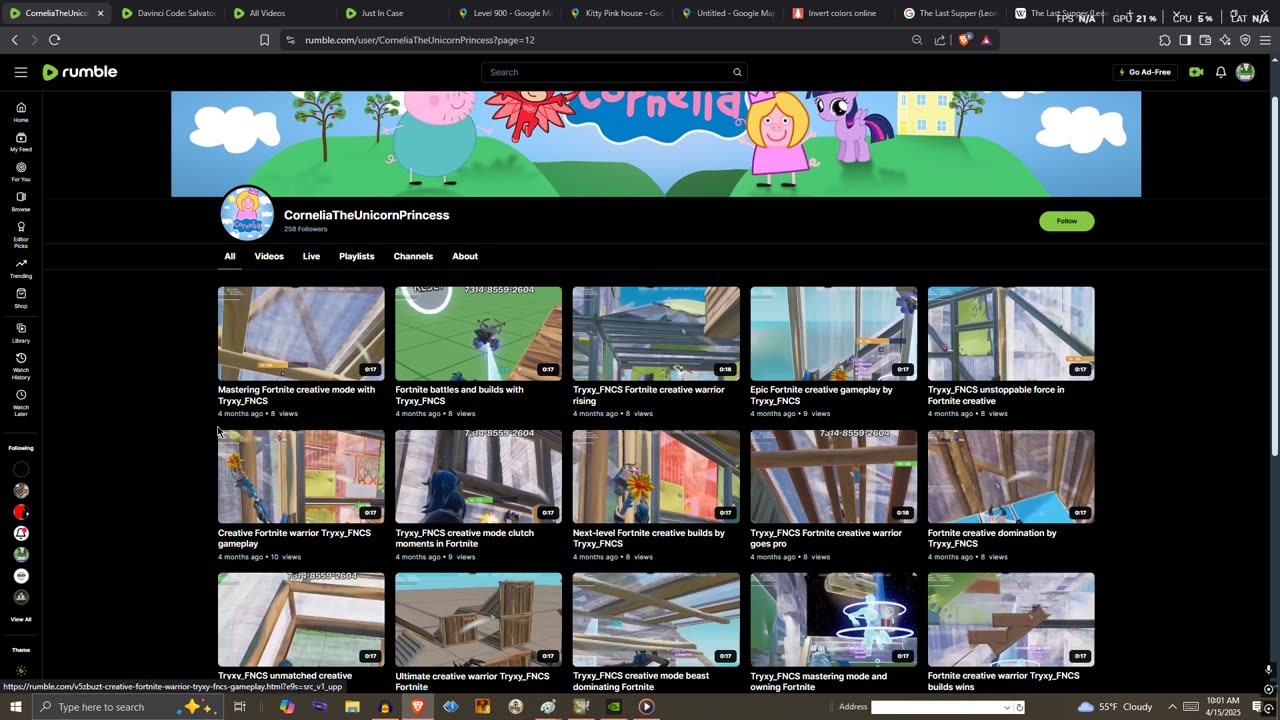Switch to the Davinci Code browser tab
Viewport: 1280px width, 720px height.
pyautogui.click(x=169, y=13)
